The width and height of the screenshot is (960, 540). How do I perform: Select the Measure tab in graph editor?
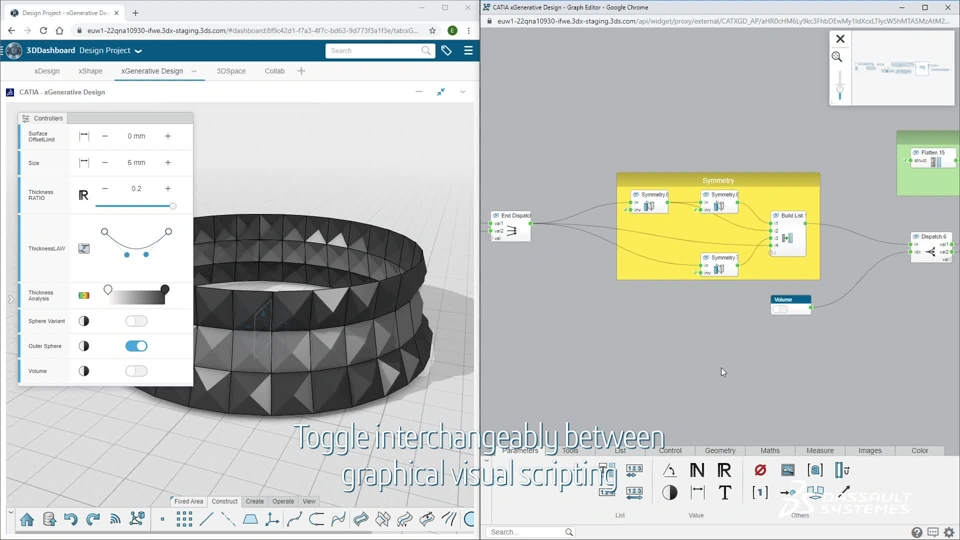[x=820, y=451]
